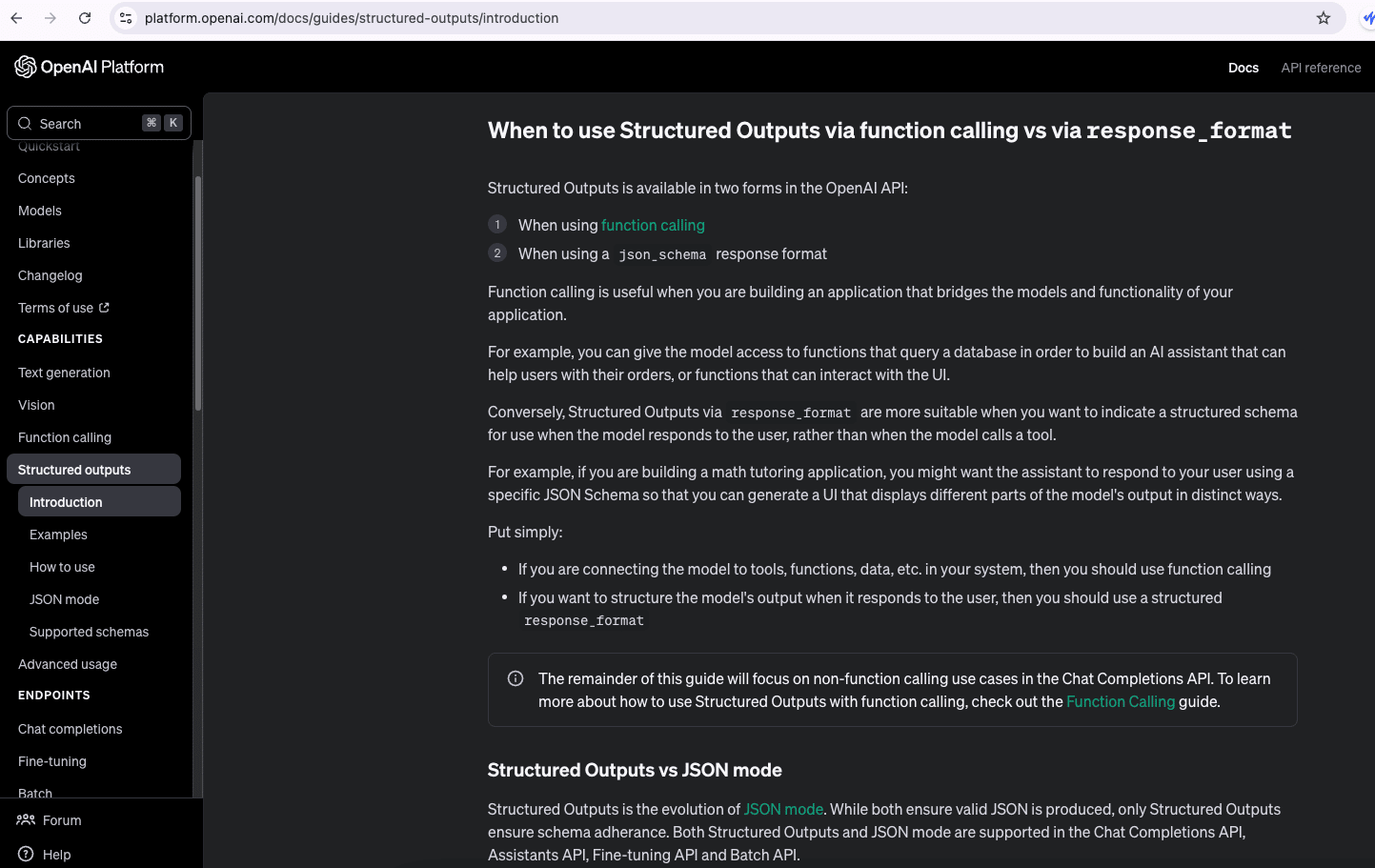Viewport: 1375px width, 868px height.
Task: Click the address bar URL
Action: coord(352,18)
